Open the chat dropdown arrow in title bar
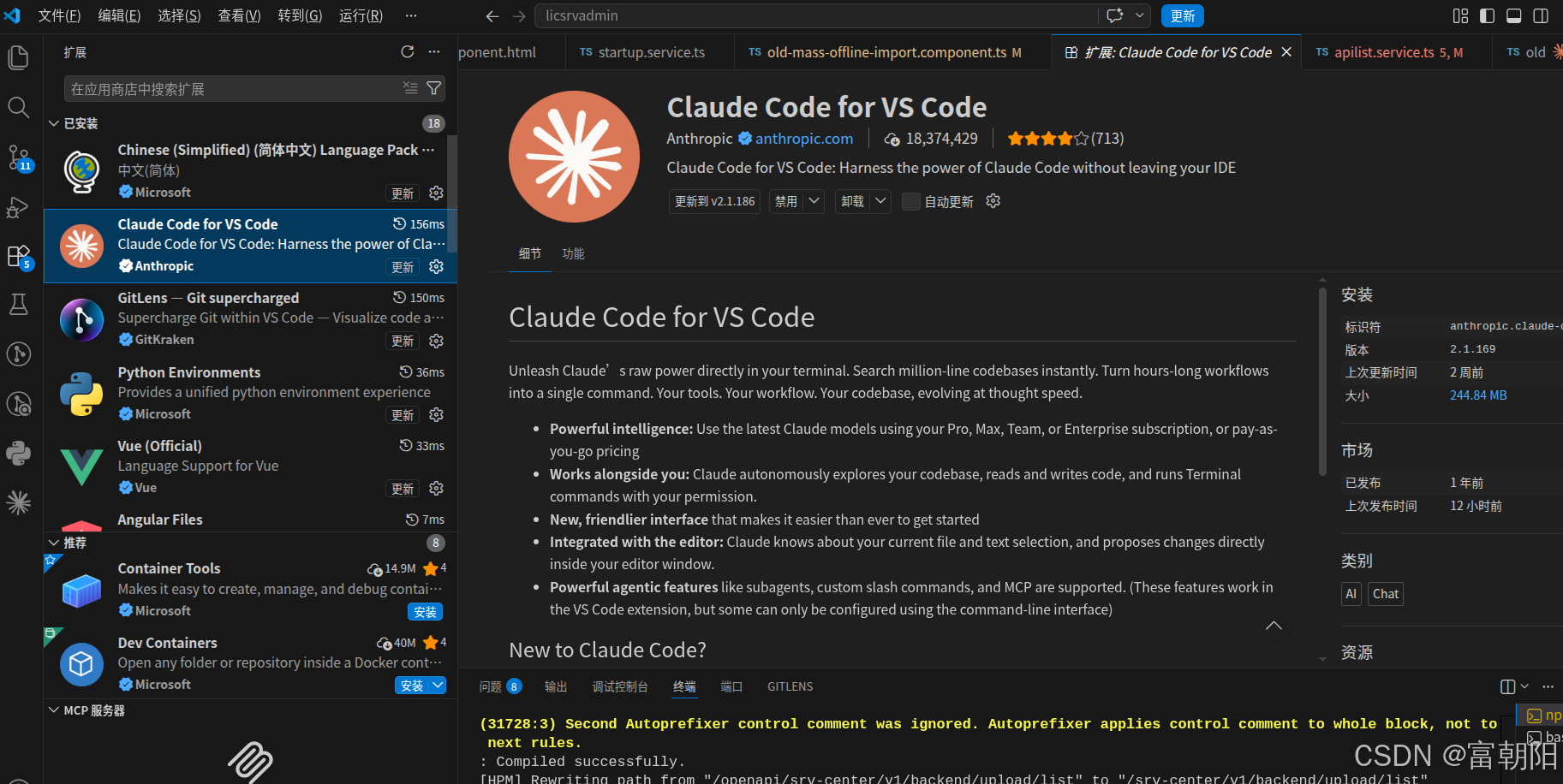This screenshot has width=1563, height=784. click(x=1140, y=15)
